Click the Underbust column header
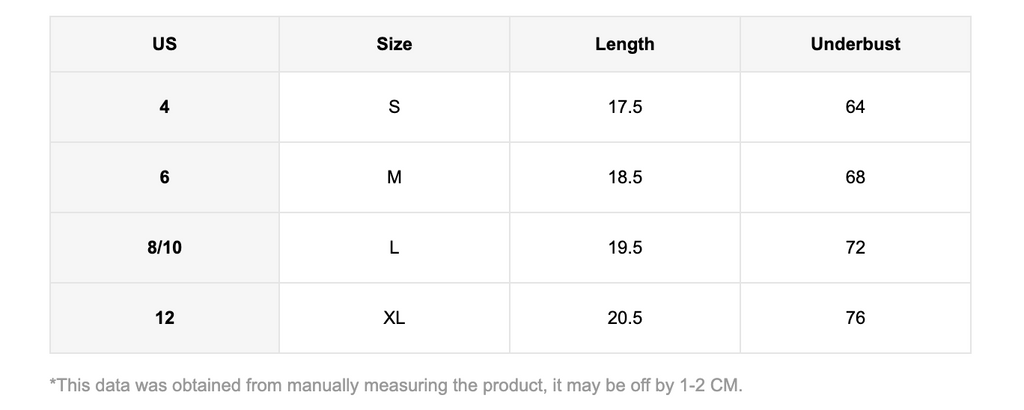The height and width of the screenshot is (410, 1024). pos(856,44)
